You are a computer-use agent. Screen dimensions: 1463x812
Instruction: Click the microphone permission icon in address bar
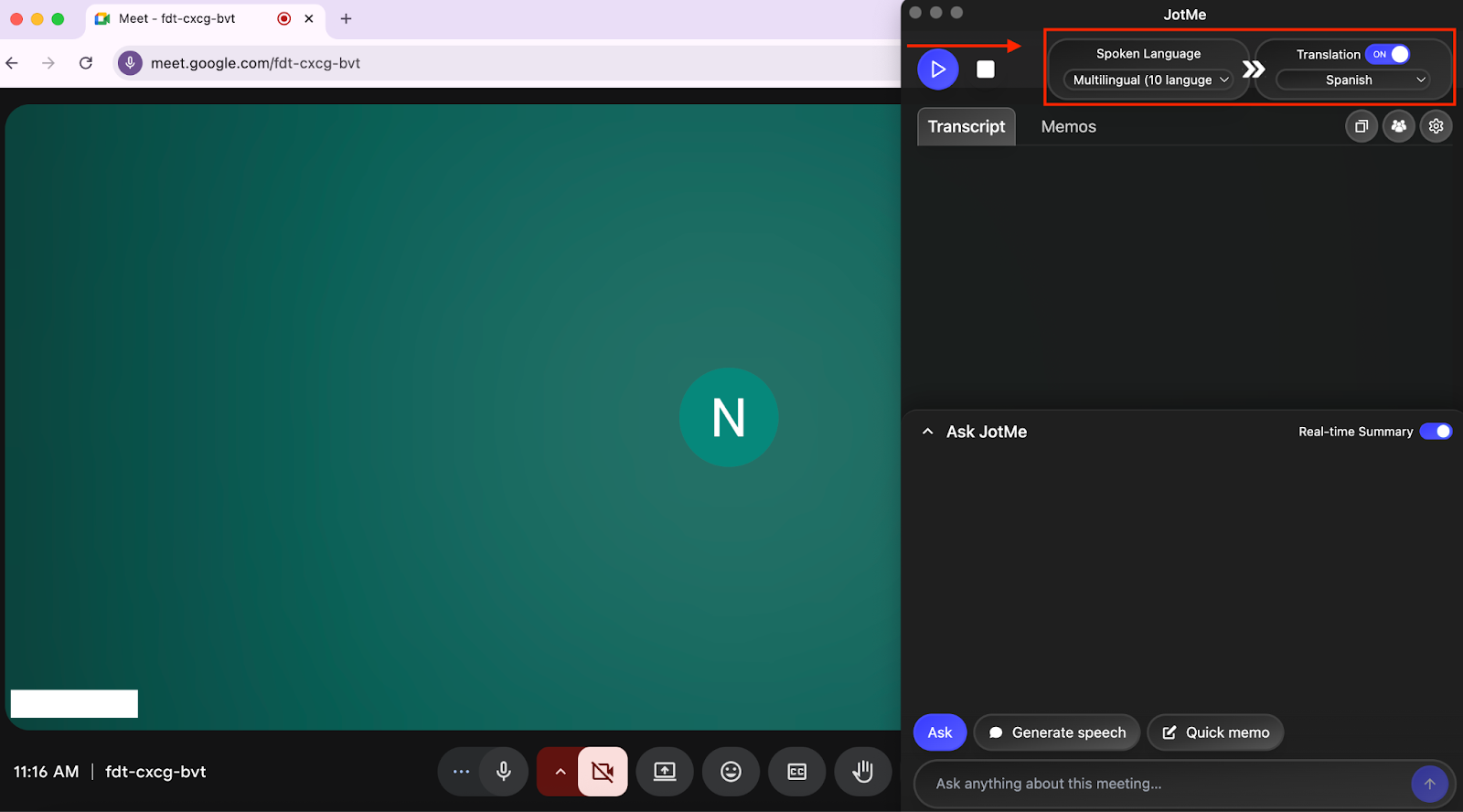tap(130, 63)
